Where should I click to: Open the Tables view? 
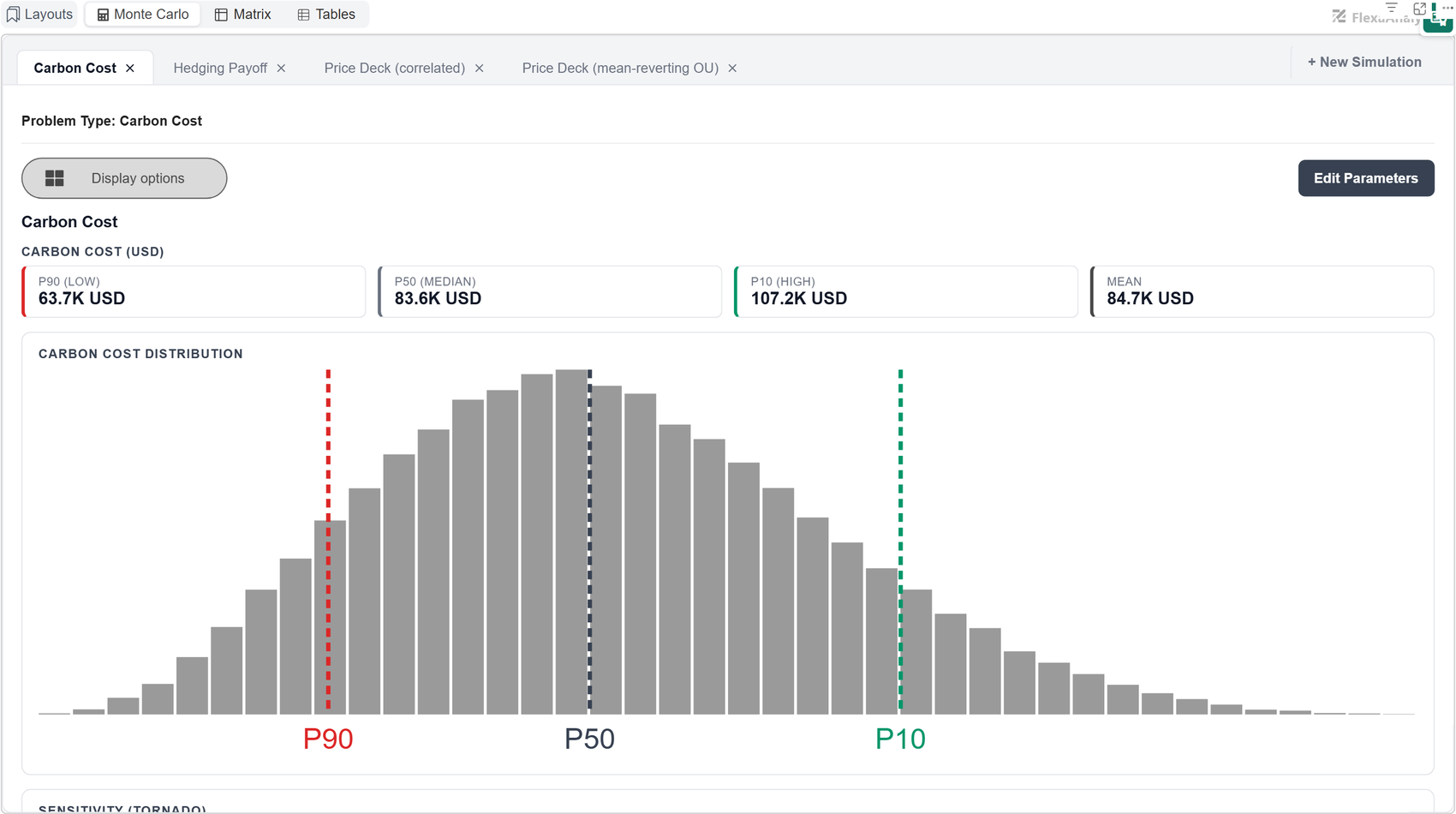(x=326, y=15)
